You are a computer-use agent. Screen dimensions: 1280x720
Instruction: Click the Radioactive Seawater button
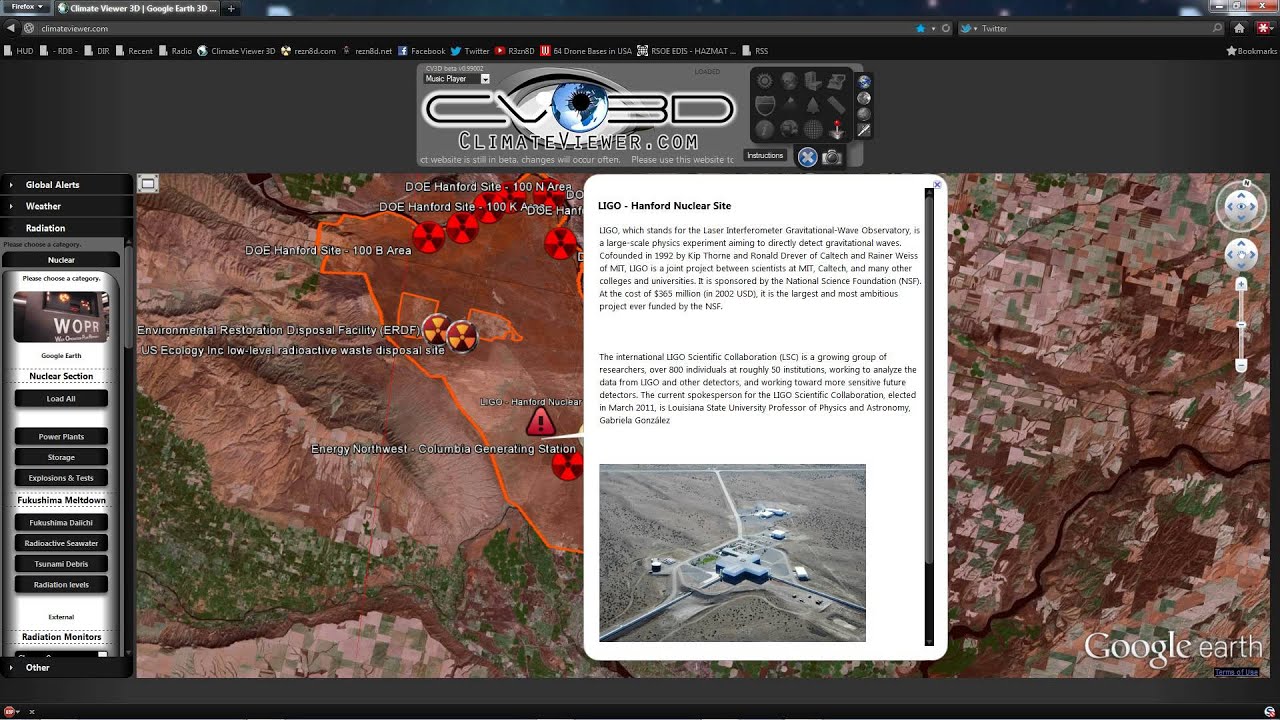coord(61,543)
